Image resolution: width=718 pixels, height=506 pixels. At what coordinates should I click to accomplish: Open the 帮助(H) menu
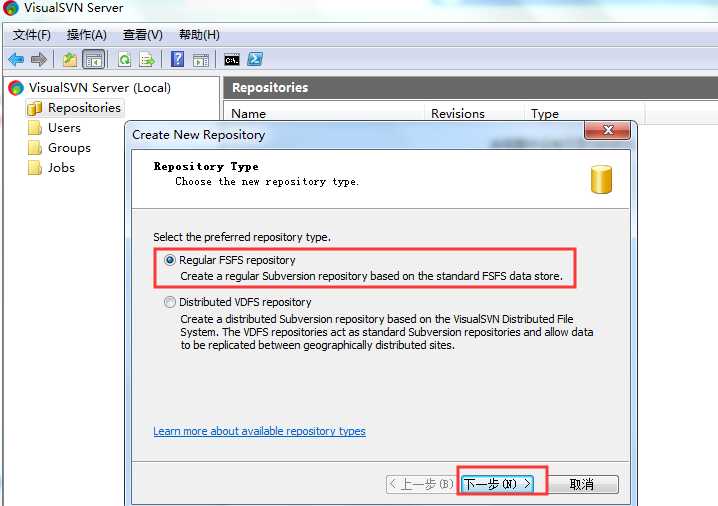click(x=199, y=34)
